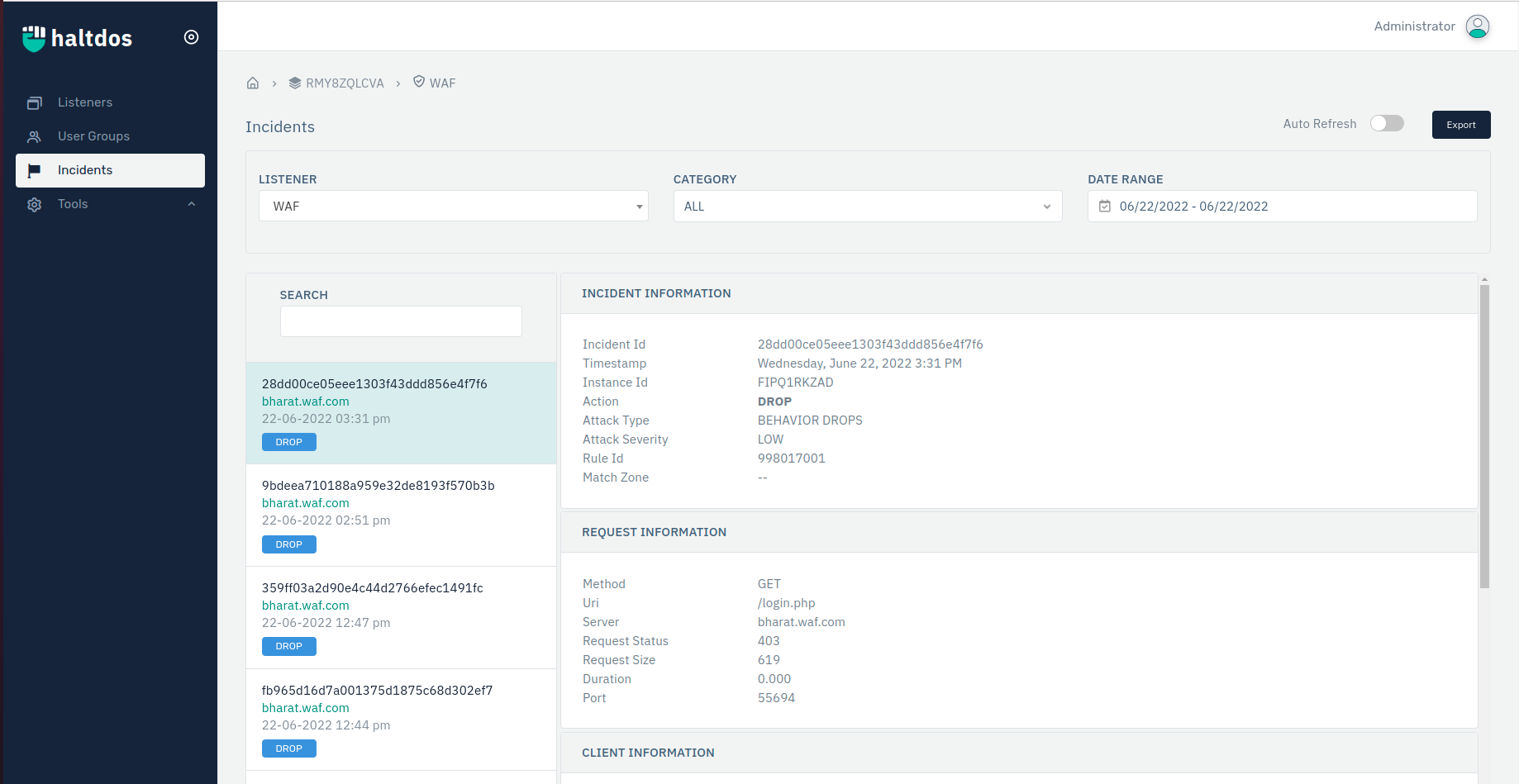Screen dimensions: 1519x784
Task: Click DROP badge on 12:47 pm incident
Action: tap(289, 646)
